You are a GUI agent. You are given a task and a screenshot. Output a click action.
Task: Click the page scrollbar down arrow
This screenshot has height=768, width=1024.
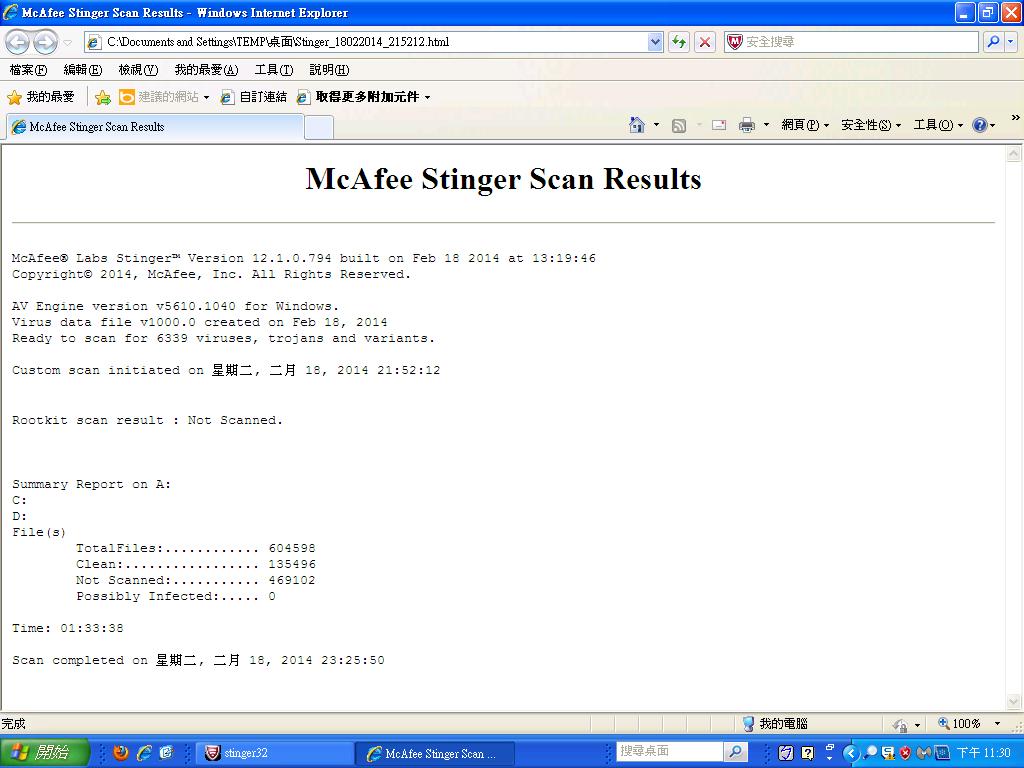pos(1014,702)
